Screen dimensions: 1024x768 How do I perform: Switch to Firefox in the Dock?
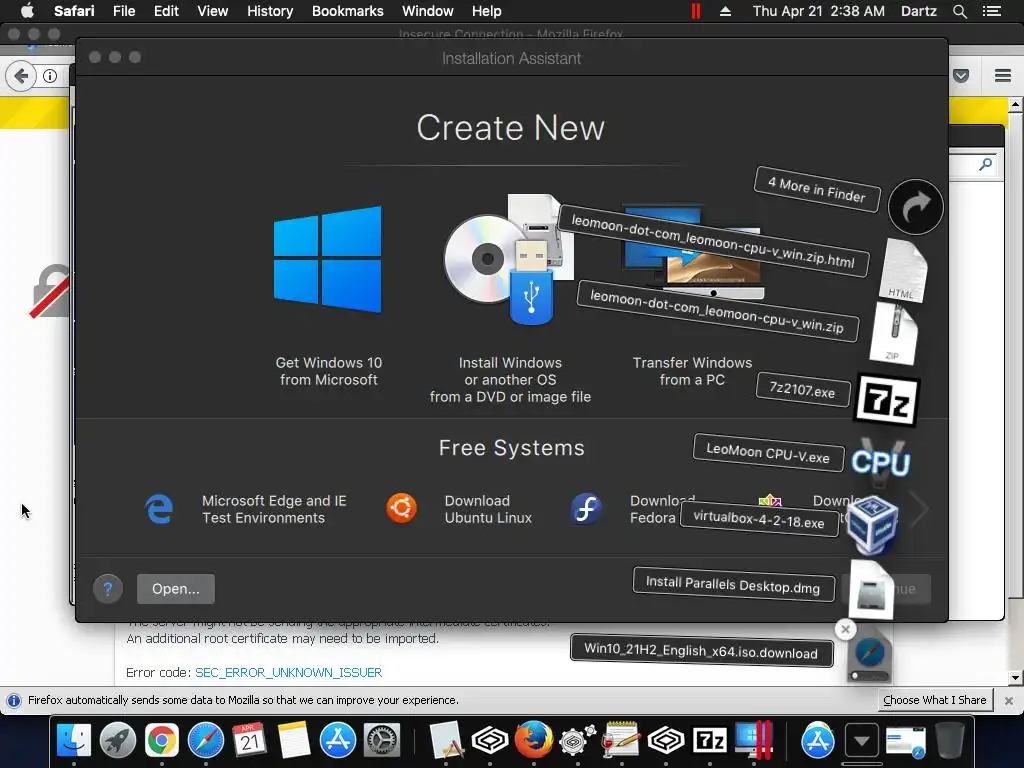click(x=534, y=739)
